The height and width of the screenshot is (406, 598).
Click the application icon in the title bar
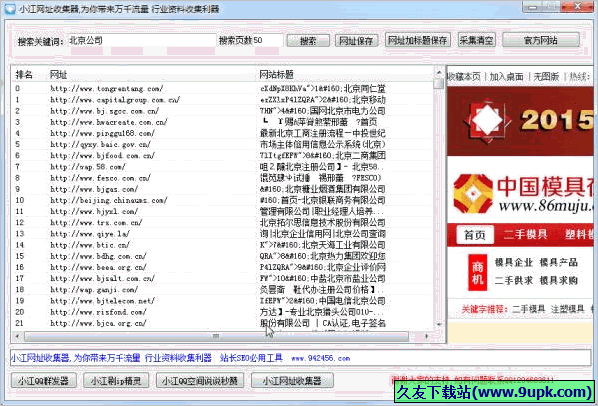[x=10, y=8]
